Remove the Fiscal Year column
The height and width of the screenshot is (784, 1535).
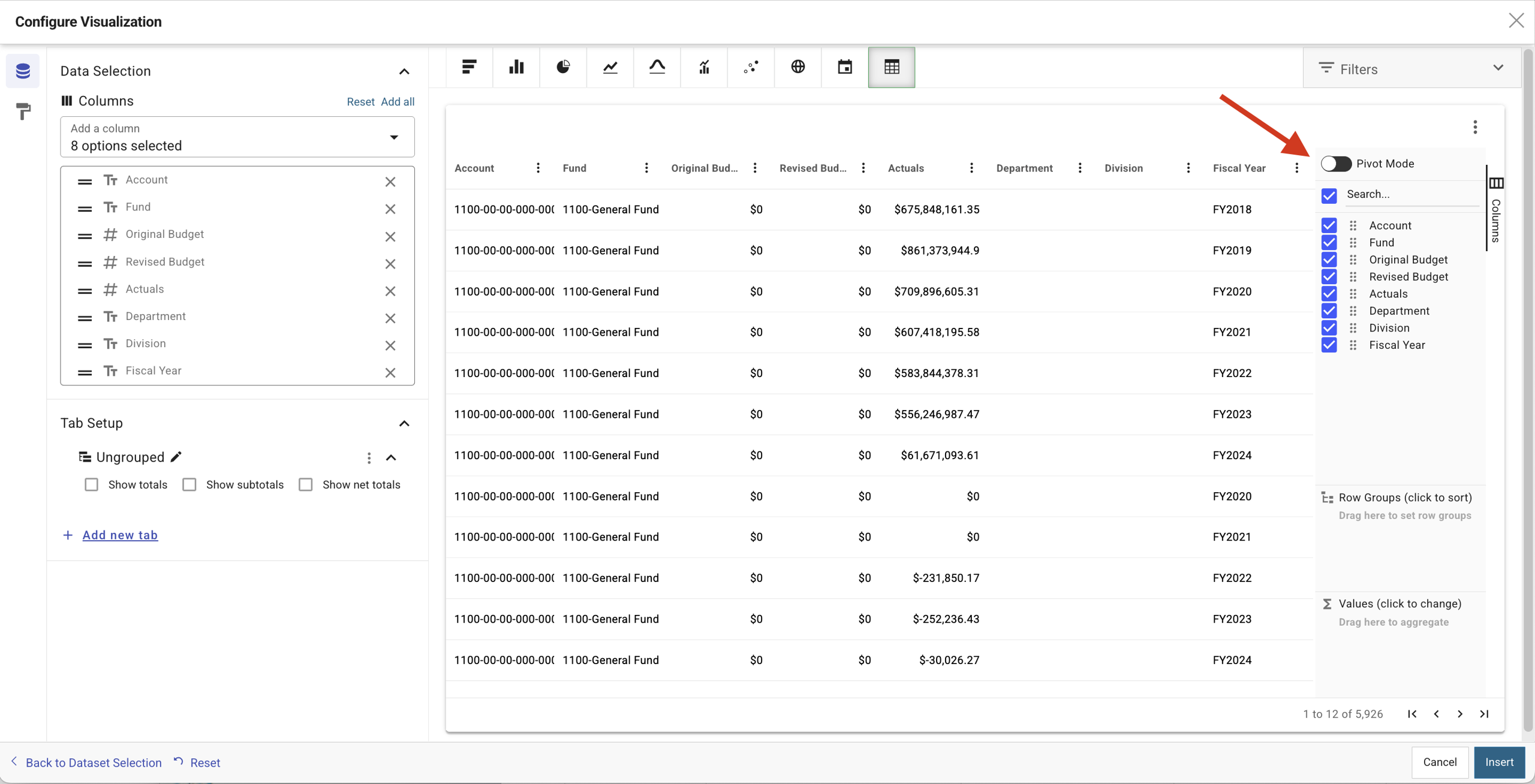390,373
